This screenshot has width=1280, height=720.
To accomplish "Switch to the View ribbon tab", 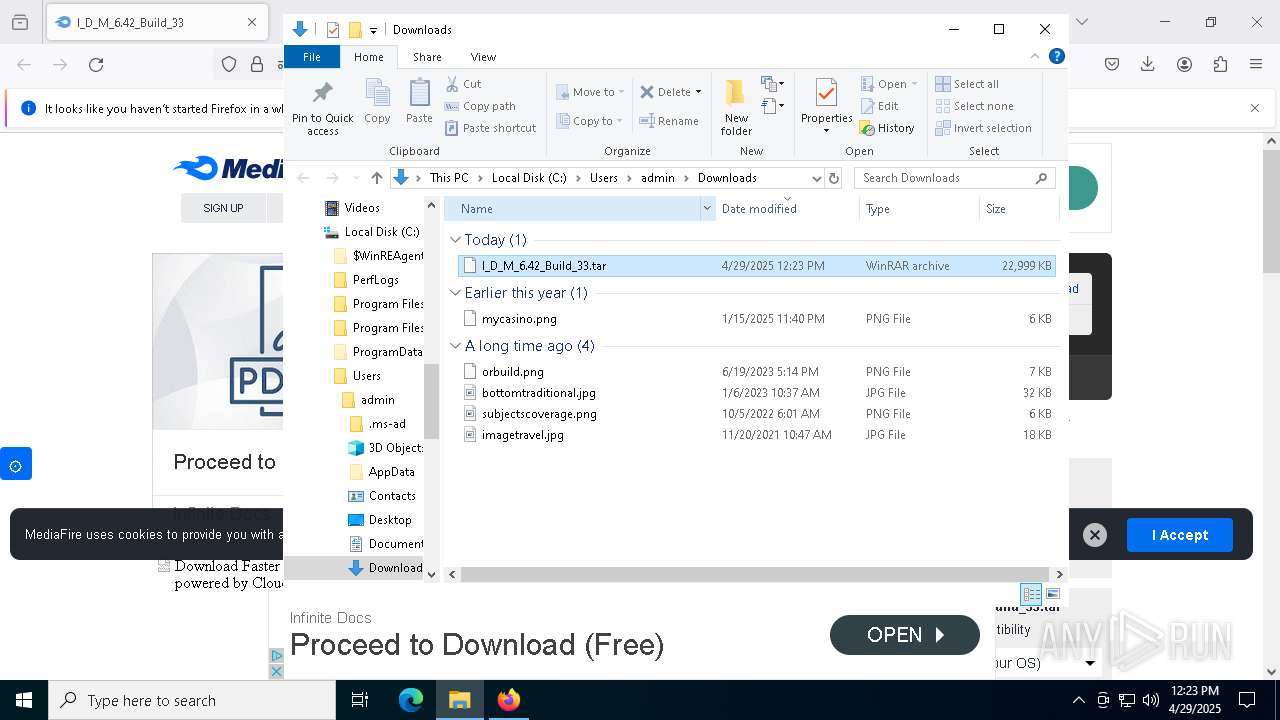I will coord(483,57).
